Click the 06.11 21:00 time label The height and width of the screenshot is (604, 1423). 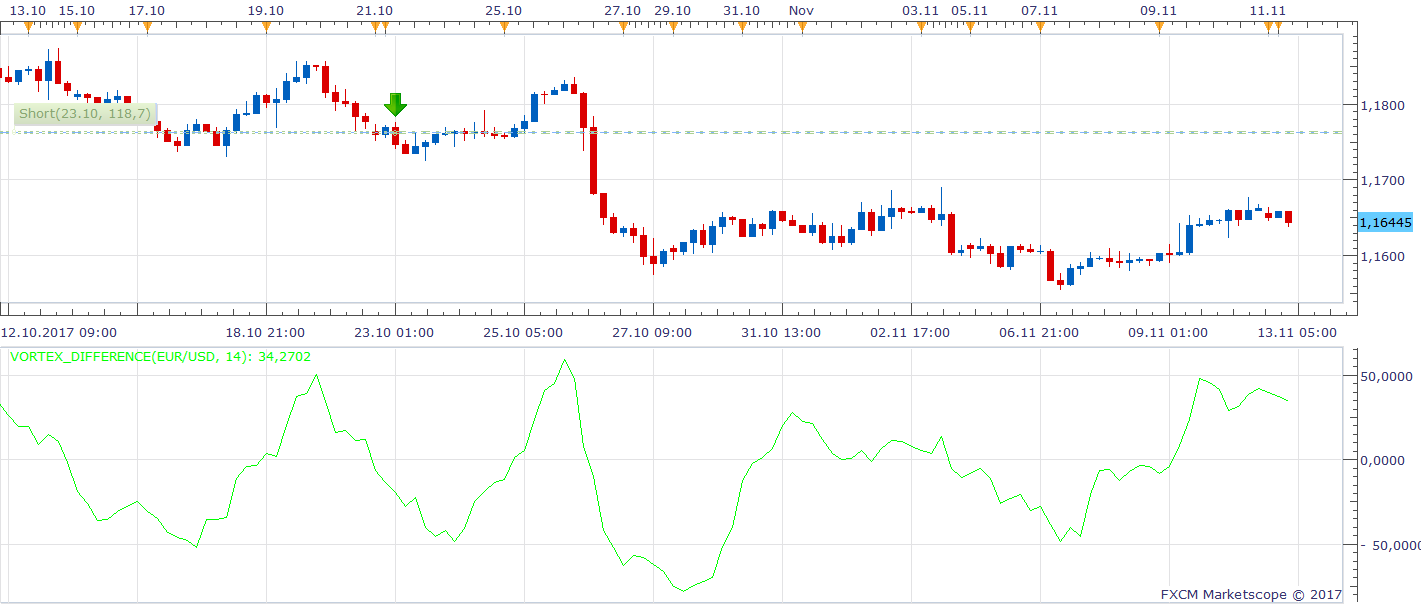(x=1040, y=332)
